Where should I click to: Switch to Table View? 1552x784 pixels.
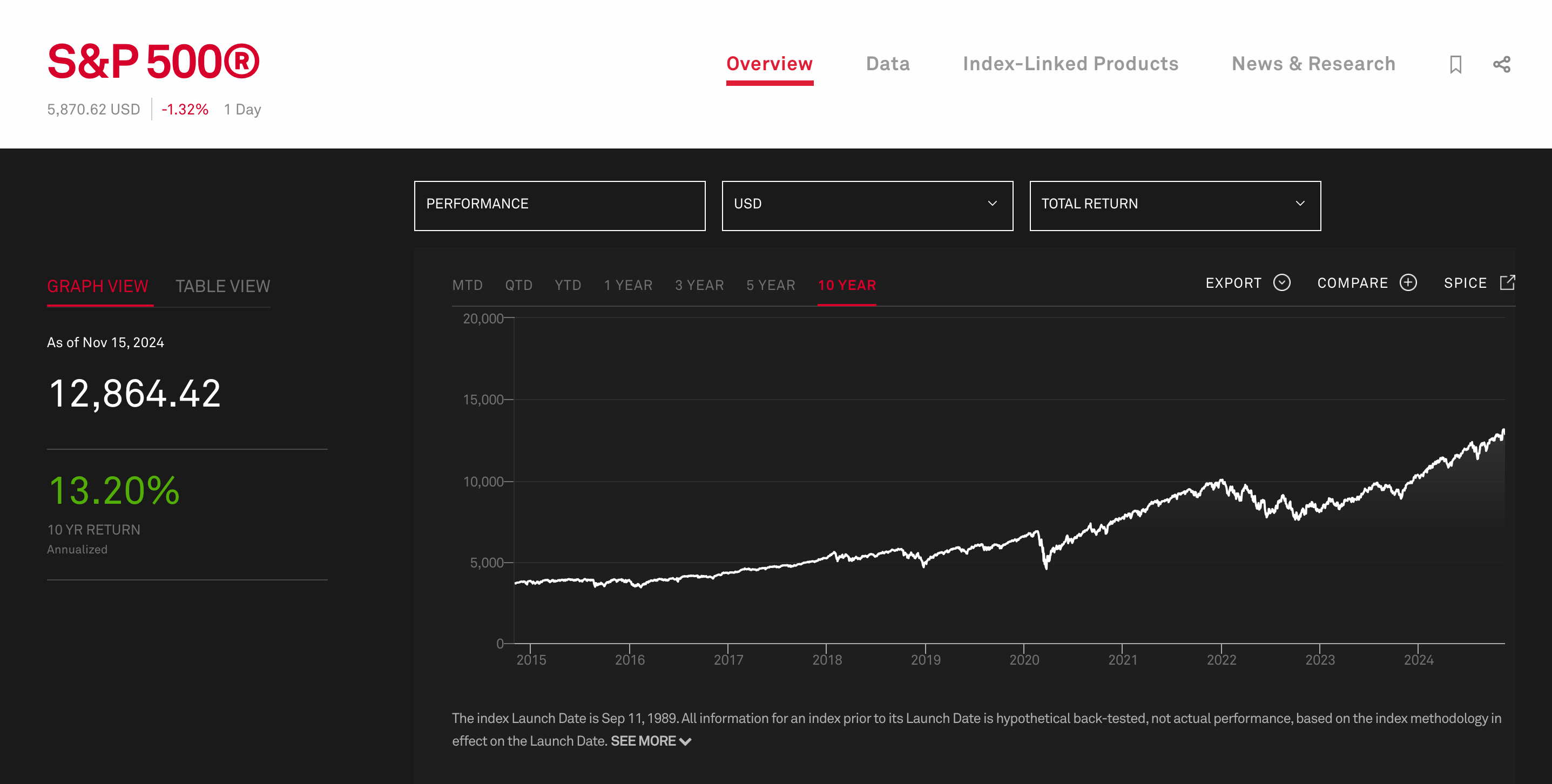coord(222,286)
